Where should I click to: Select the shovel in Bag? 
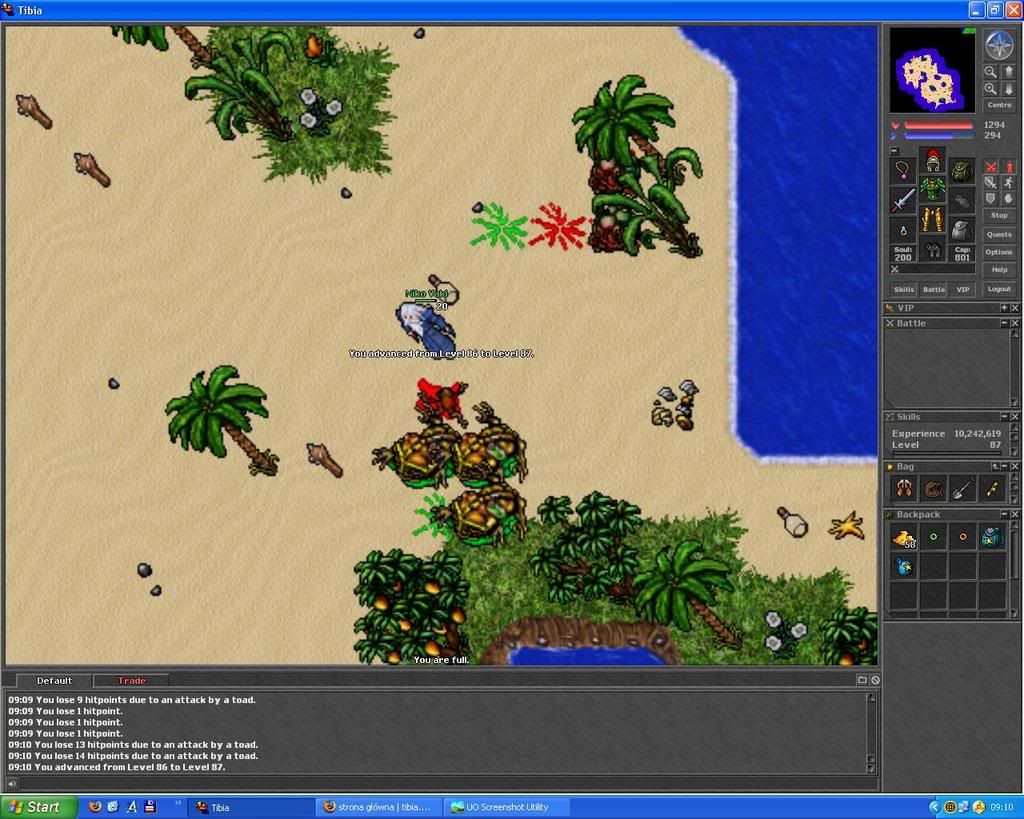(963, 489)
